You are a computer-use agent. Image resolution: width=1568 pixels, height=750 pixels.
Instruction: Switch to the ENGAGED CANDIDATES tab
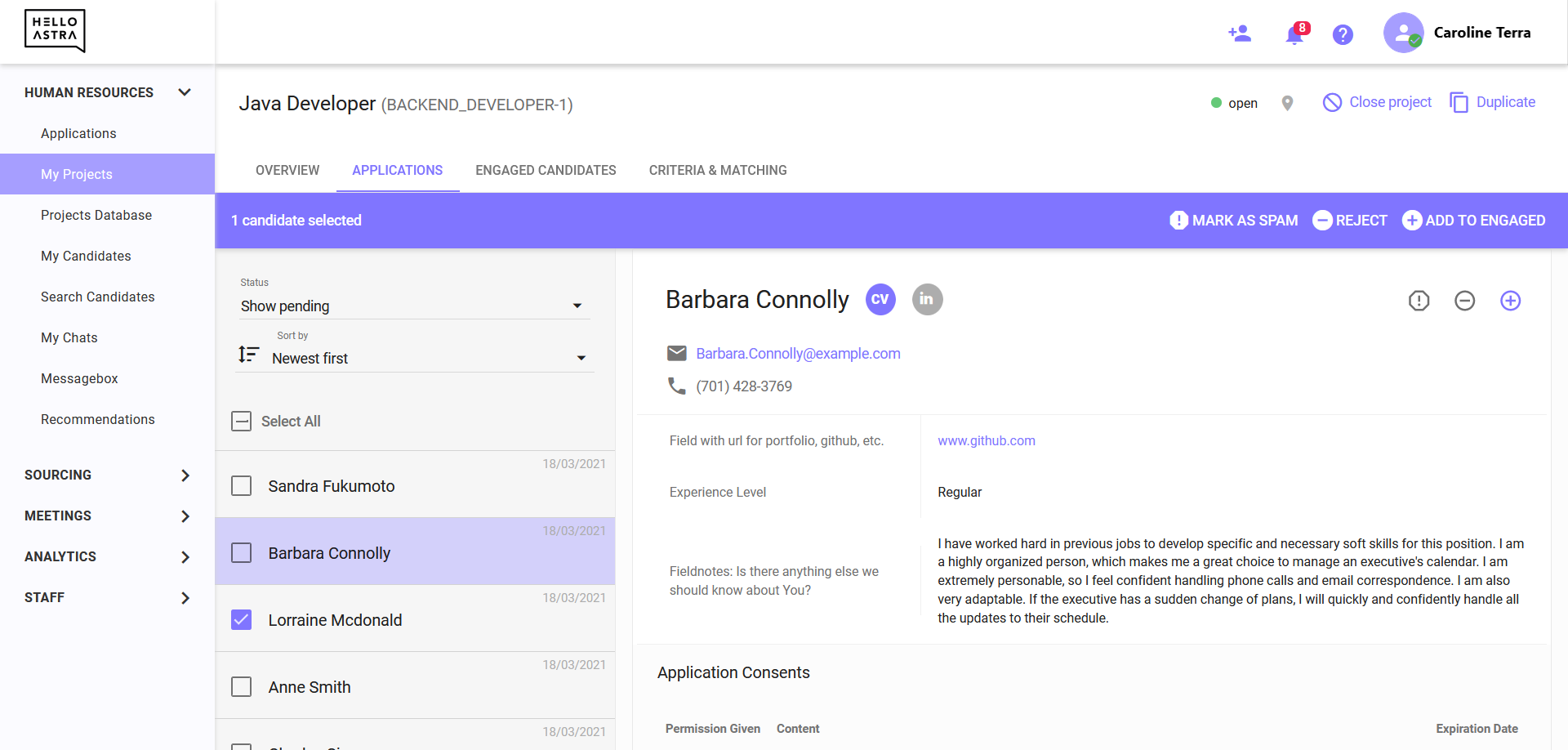pyautogui.click(x=545, y=170)
